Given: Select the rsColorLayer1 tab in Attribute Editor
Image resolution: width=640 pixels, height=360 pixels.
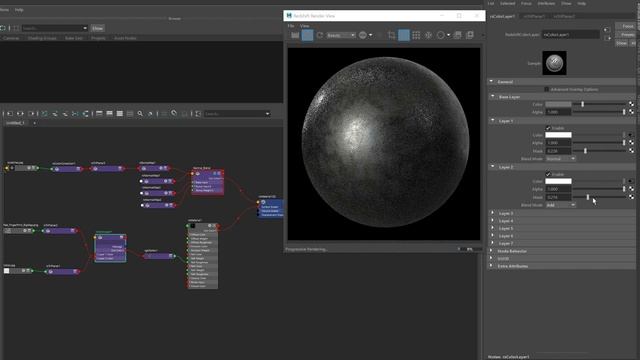Looking at the screenshot, I should pyautogui.click(x=502, y=16).
